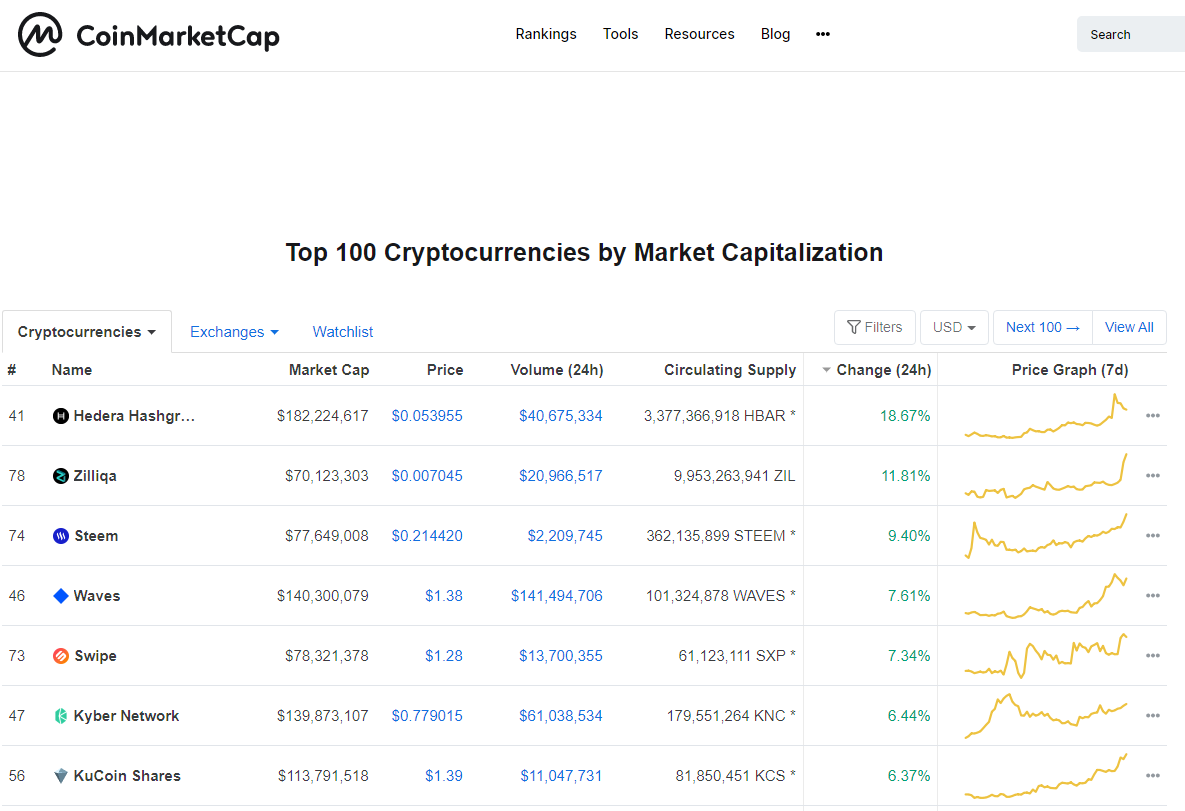Sort by Name column header
The width and height of the screenshot is (1185, 811).
tap(72, 370)
